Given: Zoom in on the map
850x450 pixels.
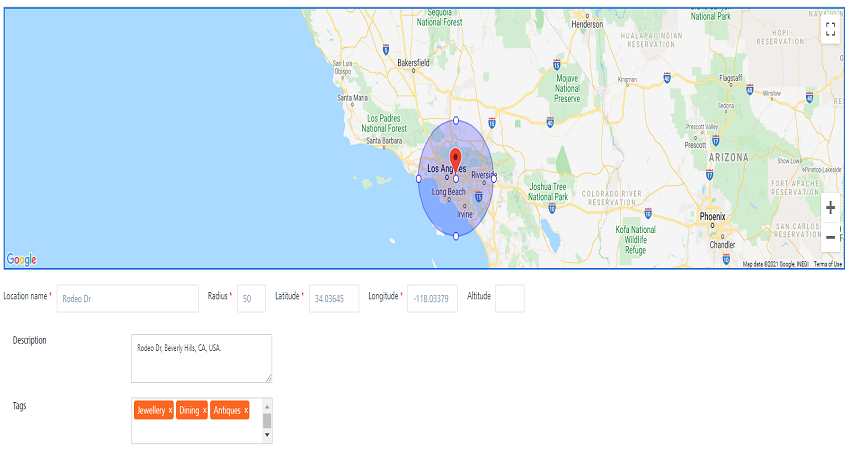Looking at the screenshot, I should click(x=830, y=210).
